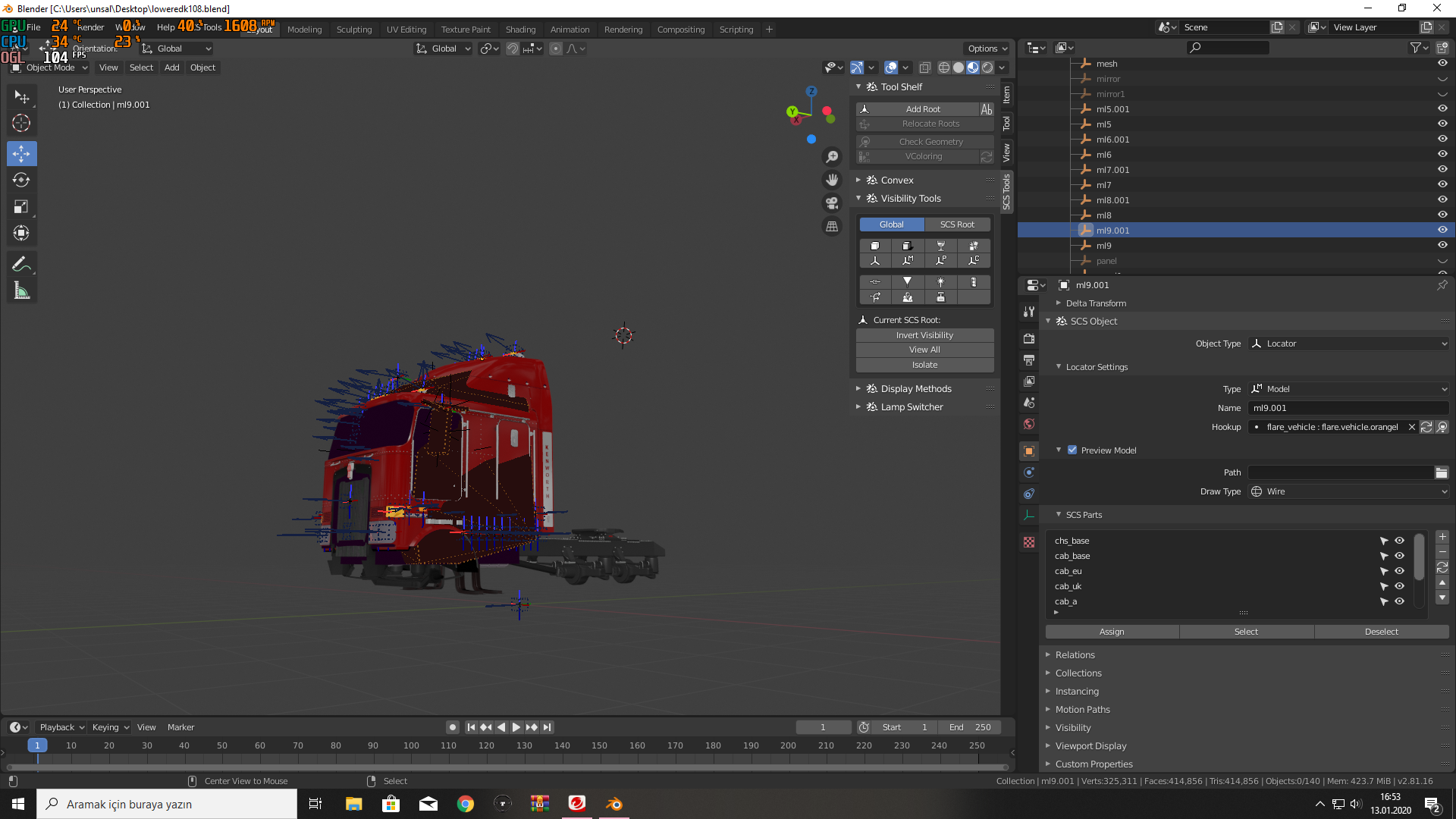Click the locator Name field ml9.001

[1348, 408]
